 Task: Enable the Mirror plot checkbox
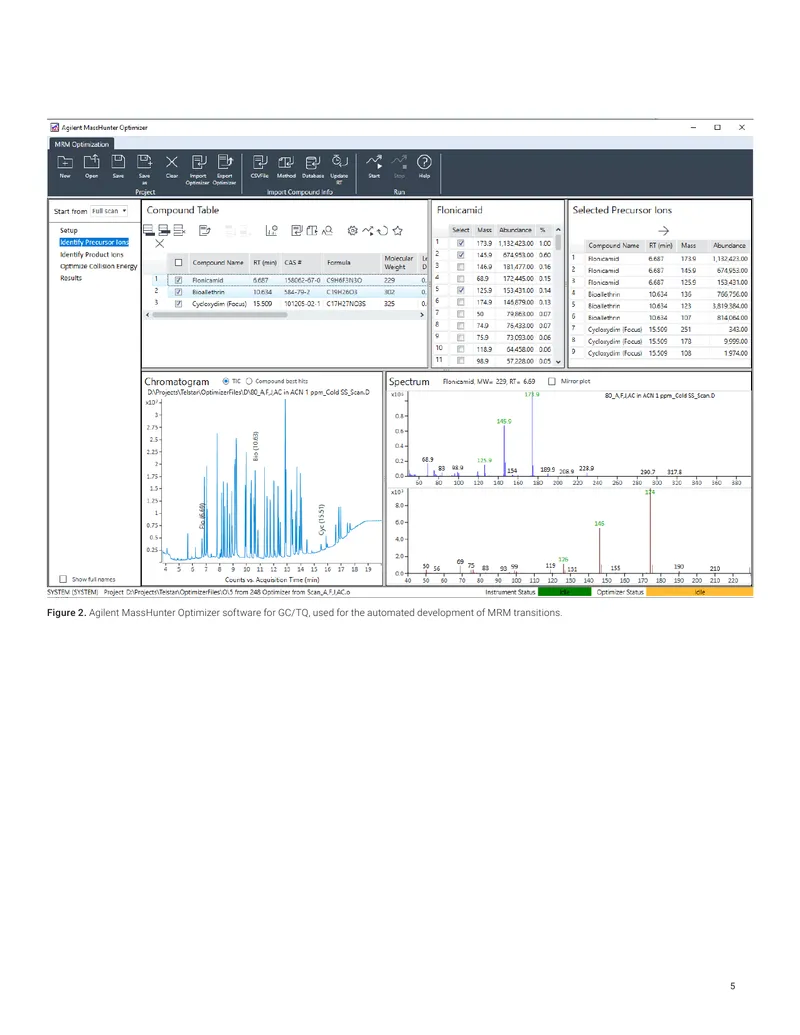click(552, 382)
